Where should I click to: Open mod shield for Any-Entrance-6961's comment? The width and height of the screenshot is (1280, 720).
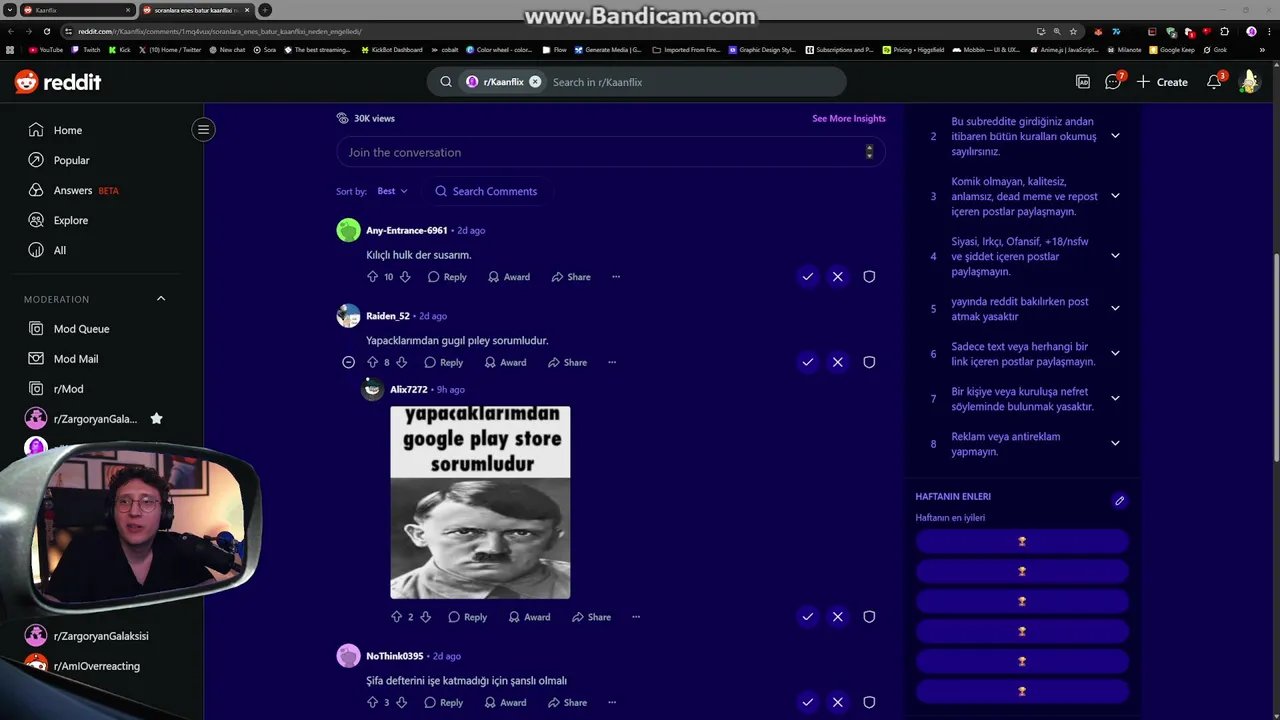tap(869, 277)
